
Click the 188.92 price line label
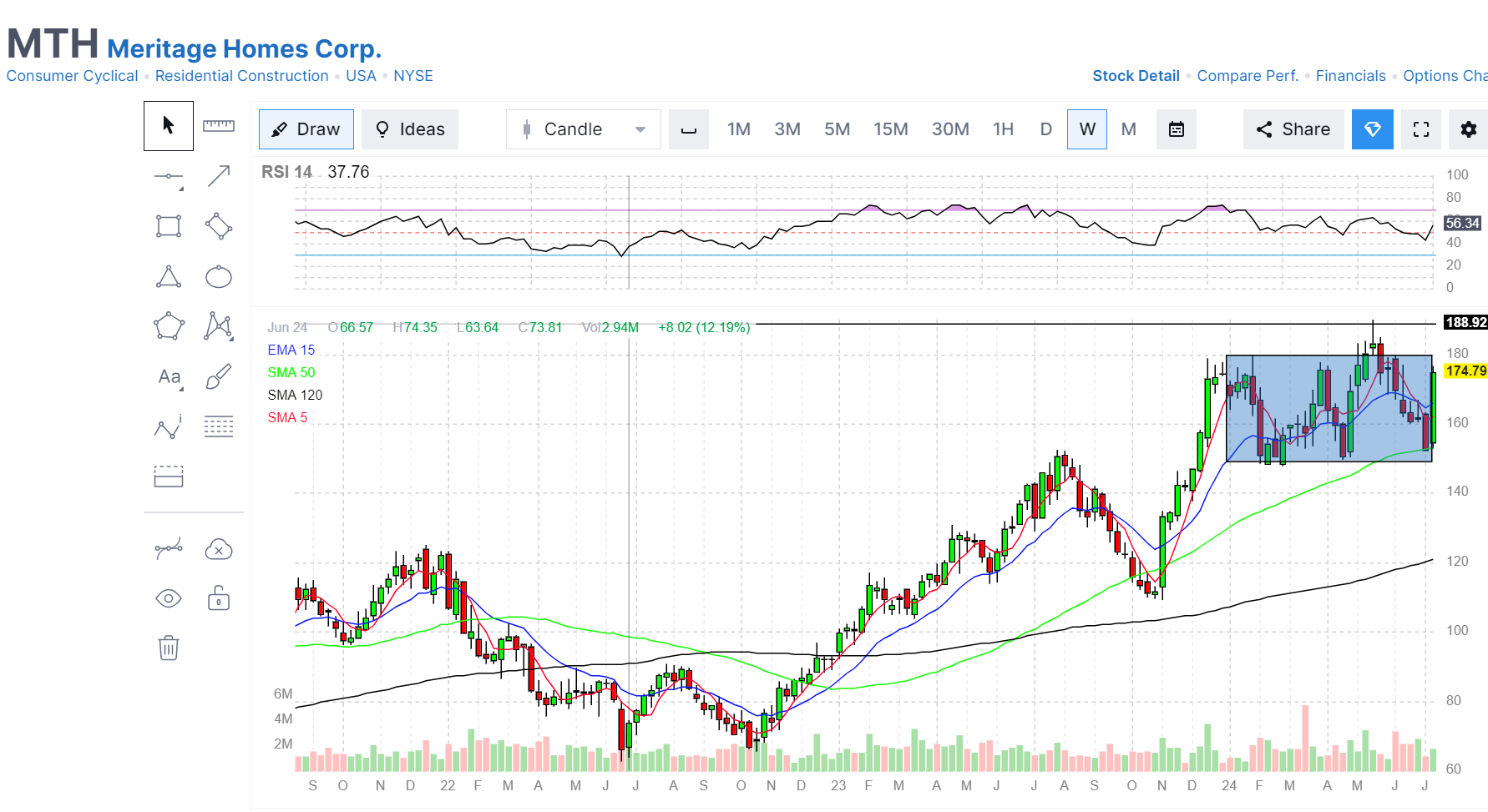[1465, 322]
